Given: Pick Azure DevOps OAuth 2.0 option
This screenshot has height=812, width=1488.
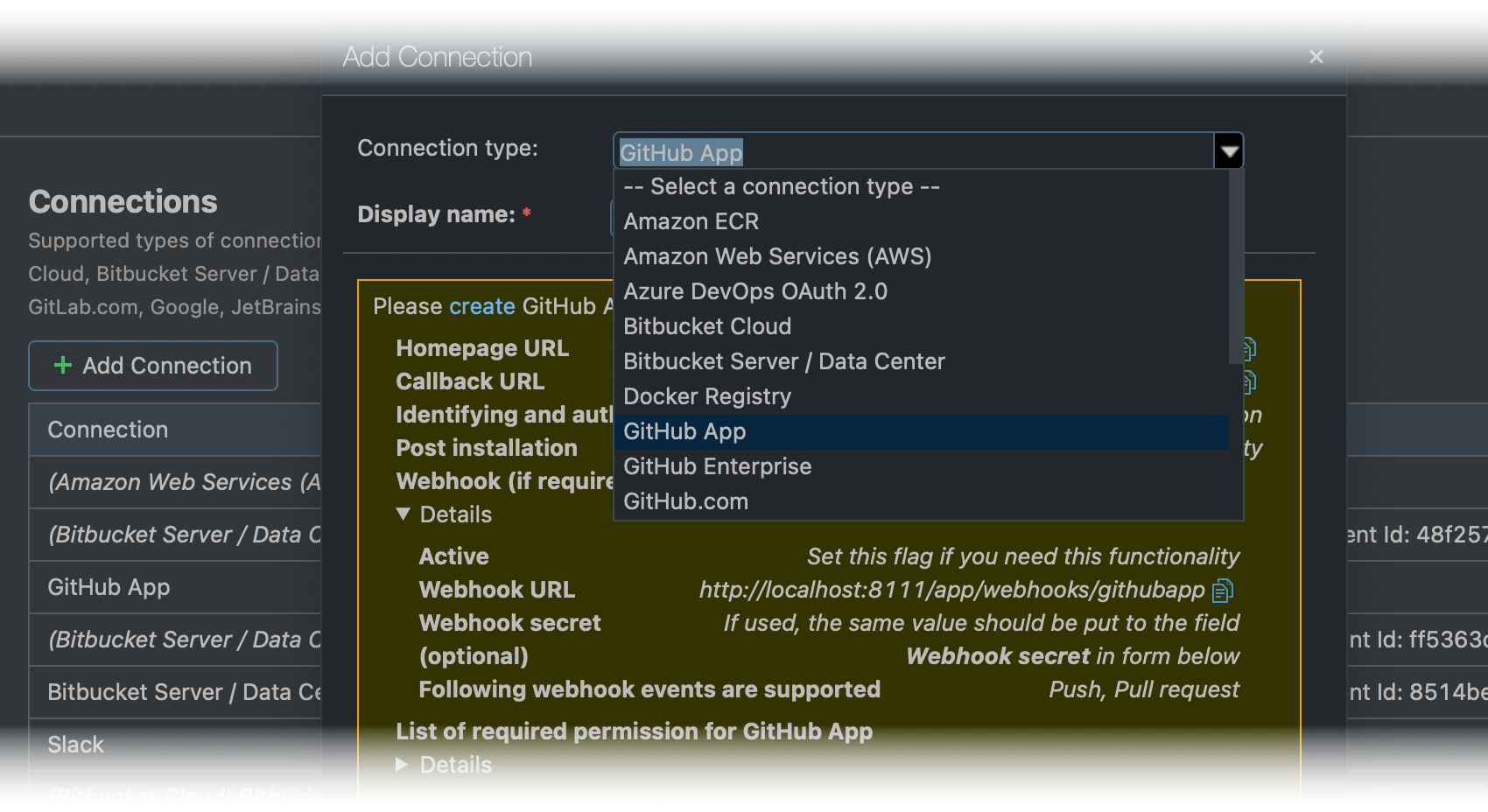Looking at the screenshot, I should [x=755, y=291].
